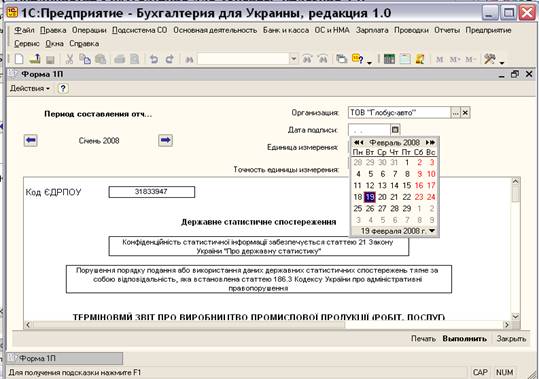Click the Код ЄДРПОУ field 31833947

coord(152,192)
